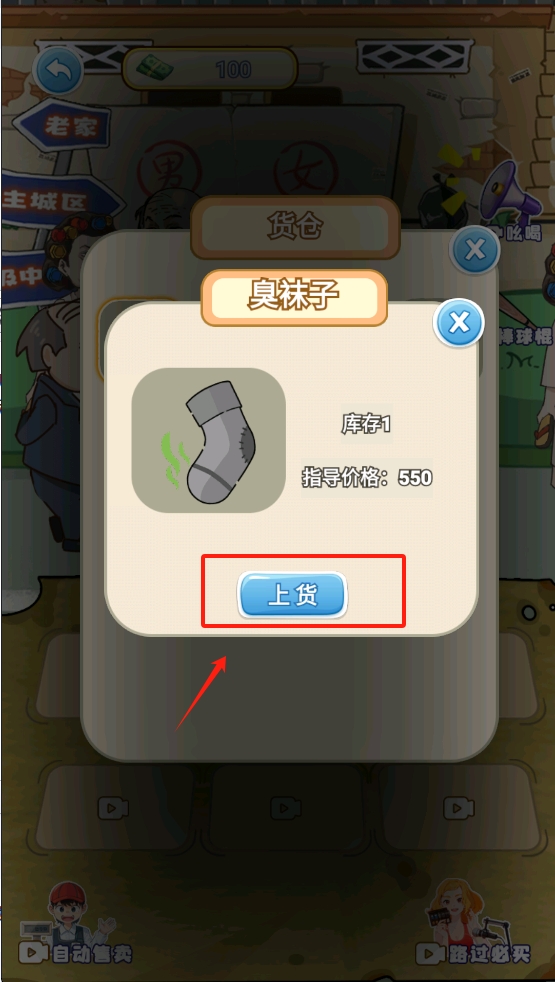The height and width of the screenshot is (982, 555).
Task: Click the 货仓 header tab
Action: (x=295, y=227)
